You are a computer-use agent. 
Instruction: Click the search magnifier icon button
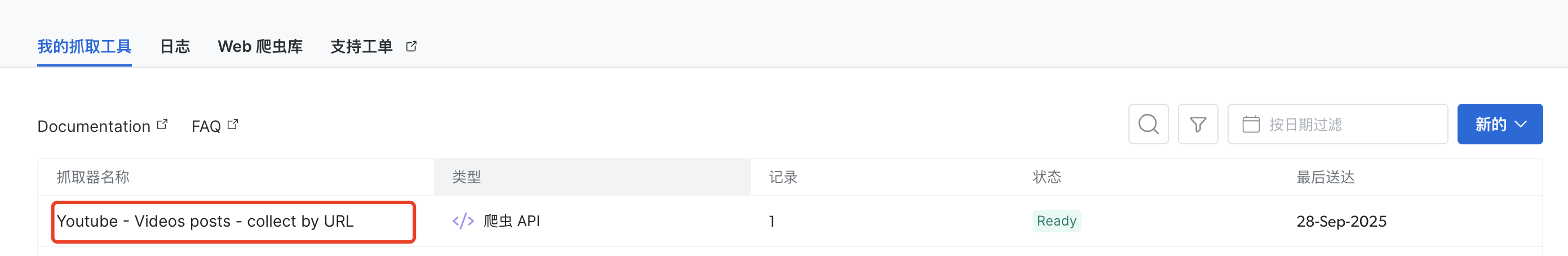1148,125
